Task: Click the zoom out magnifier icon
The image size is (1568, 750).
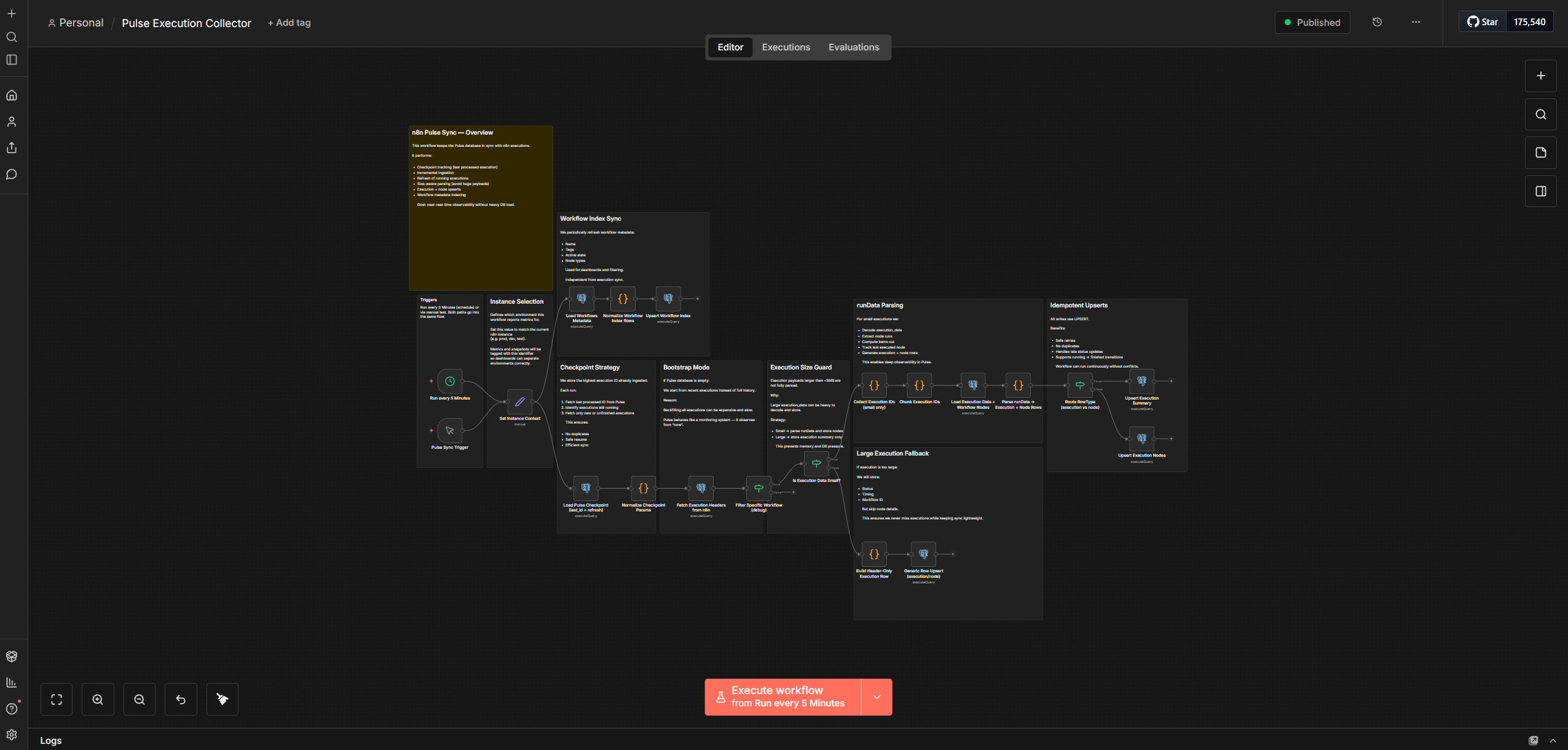Action: click(140, 699)
